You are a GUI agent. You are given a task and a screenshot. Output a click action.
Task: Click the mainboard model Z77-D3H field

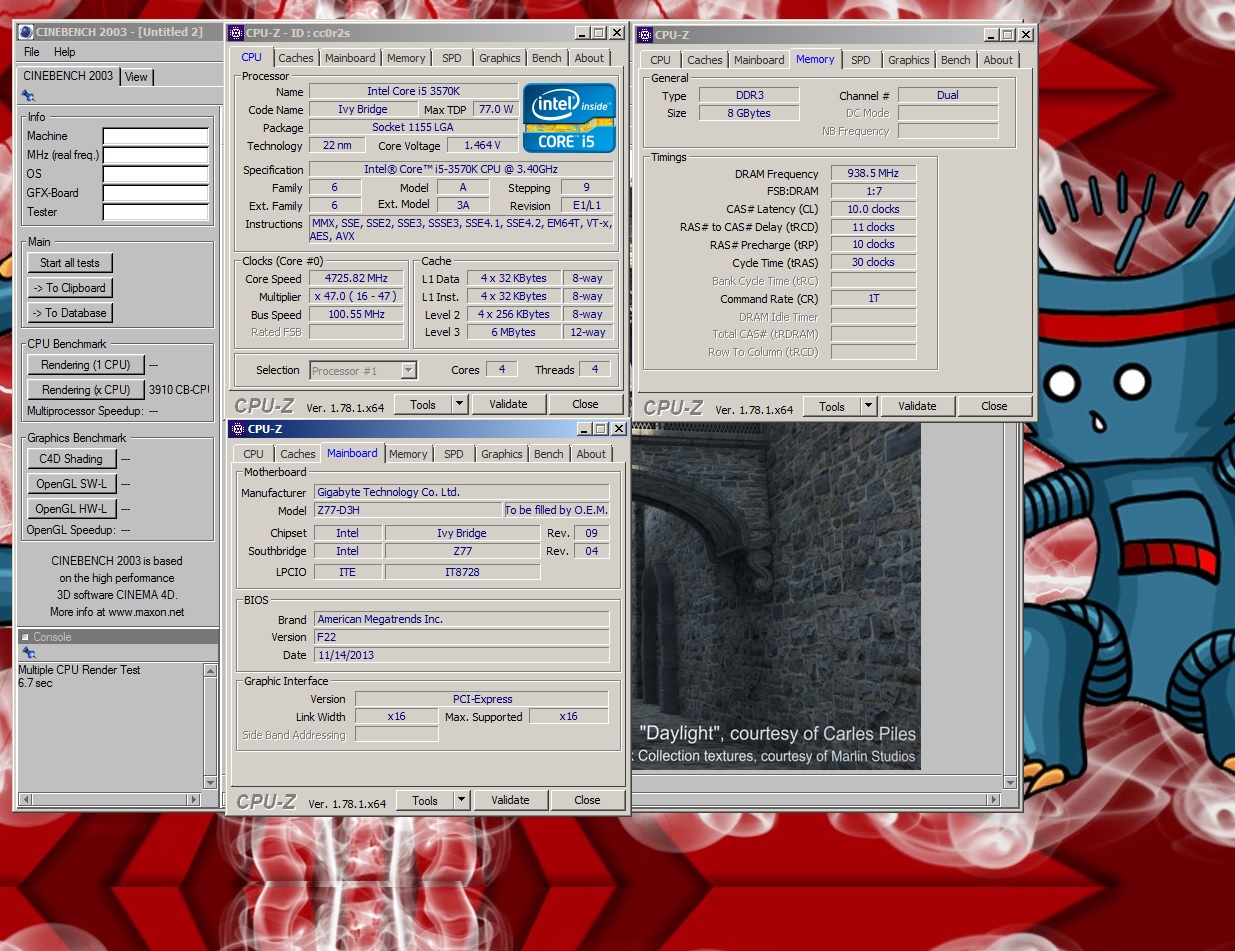(408, 511)
